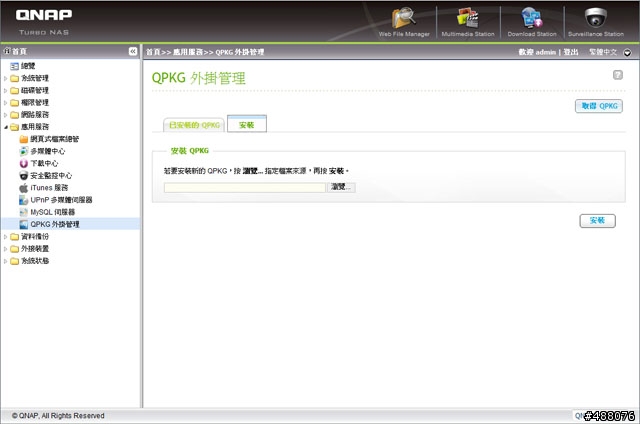Viewport: 640px width, 424px height.
Task: Click 系統狀態 folder icon
Action: pyautogui.click(x=14, y=261)
